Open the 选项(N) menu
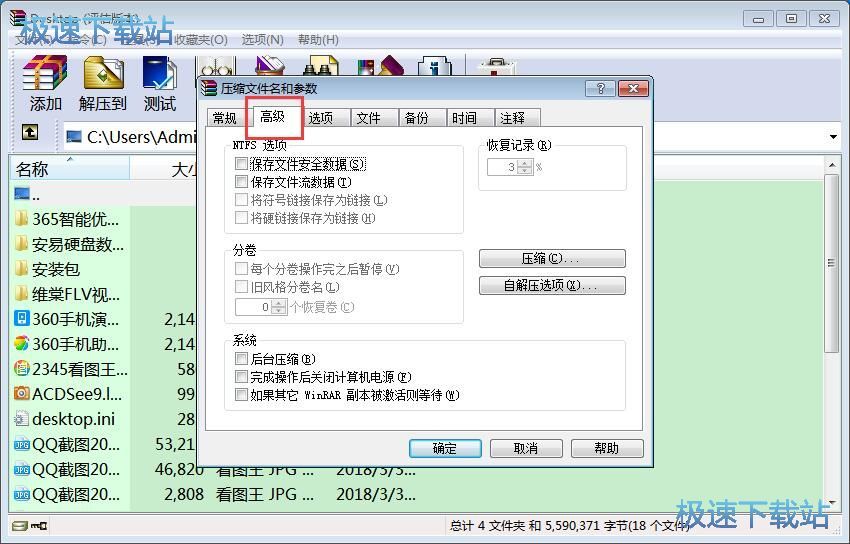Image resolution: width=850 pixels, height=544 pixels. click(x=262, y=40)
